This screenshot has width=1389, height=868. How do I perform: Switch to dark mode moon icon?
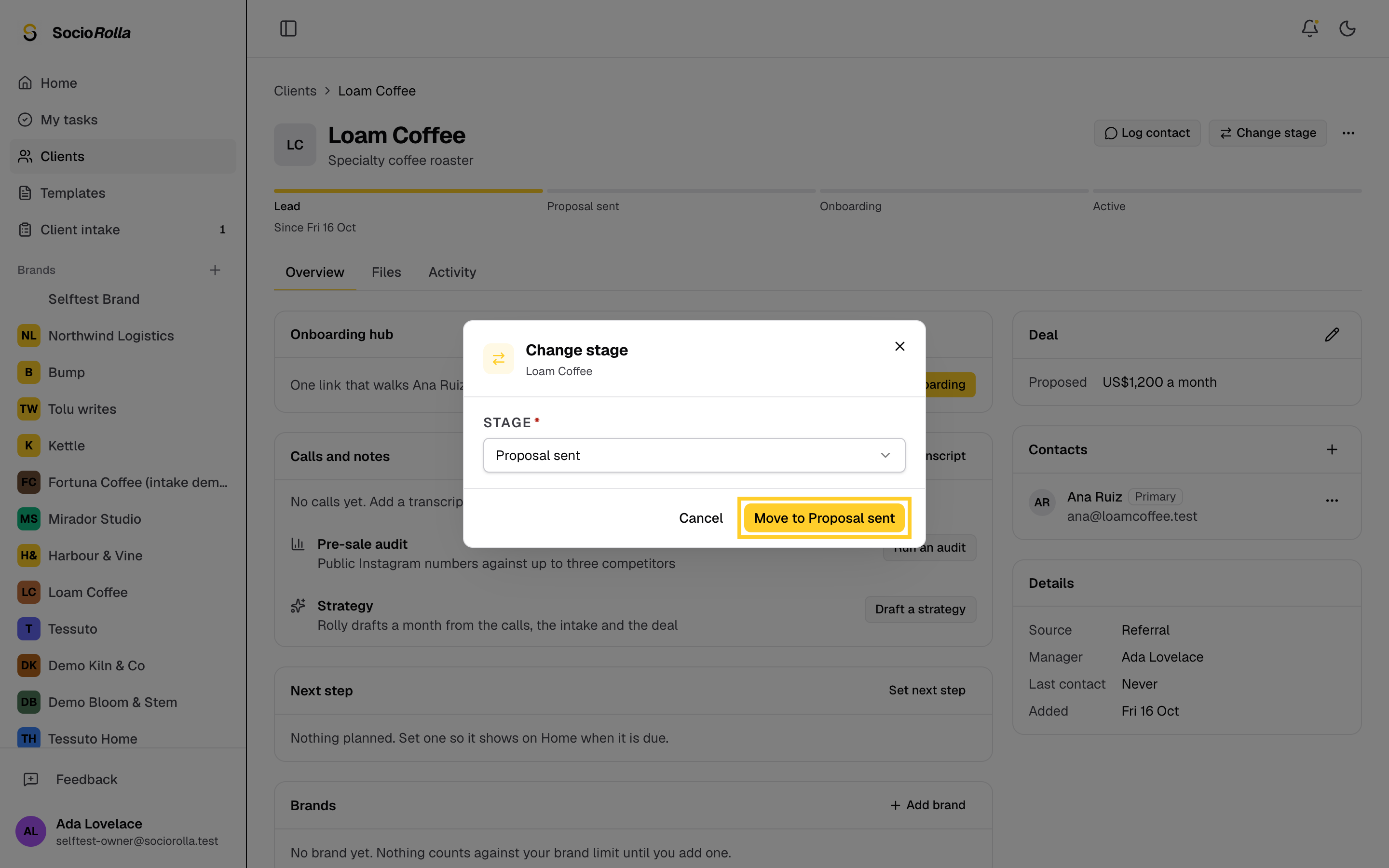(x=1347, y=29)
